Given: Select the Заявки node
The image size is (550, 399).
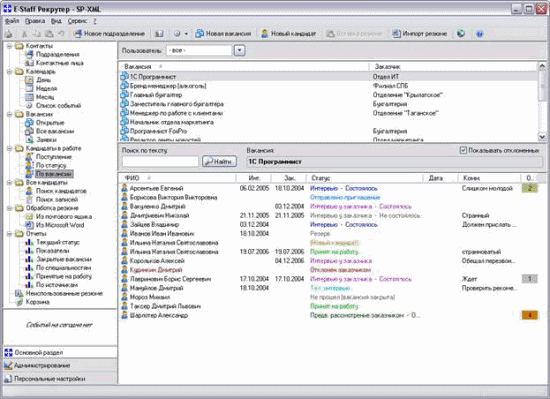Looking at the screenshot, I should [46, 140].
